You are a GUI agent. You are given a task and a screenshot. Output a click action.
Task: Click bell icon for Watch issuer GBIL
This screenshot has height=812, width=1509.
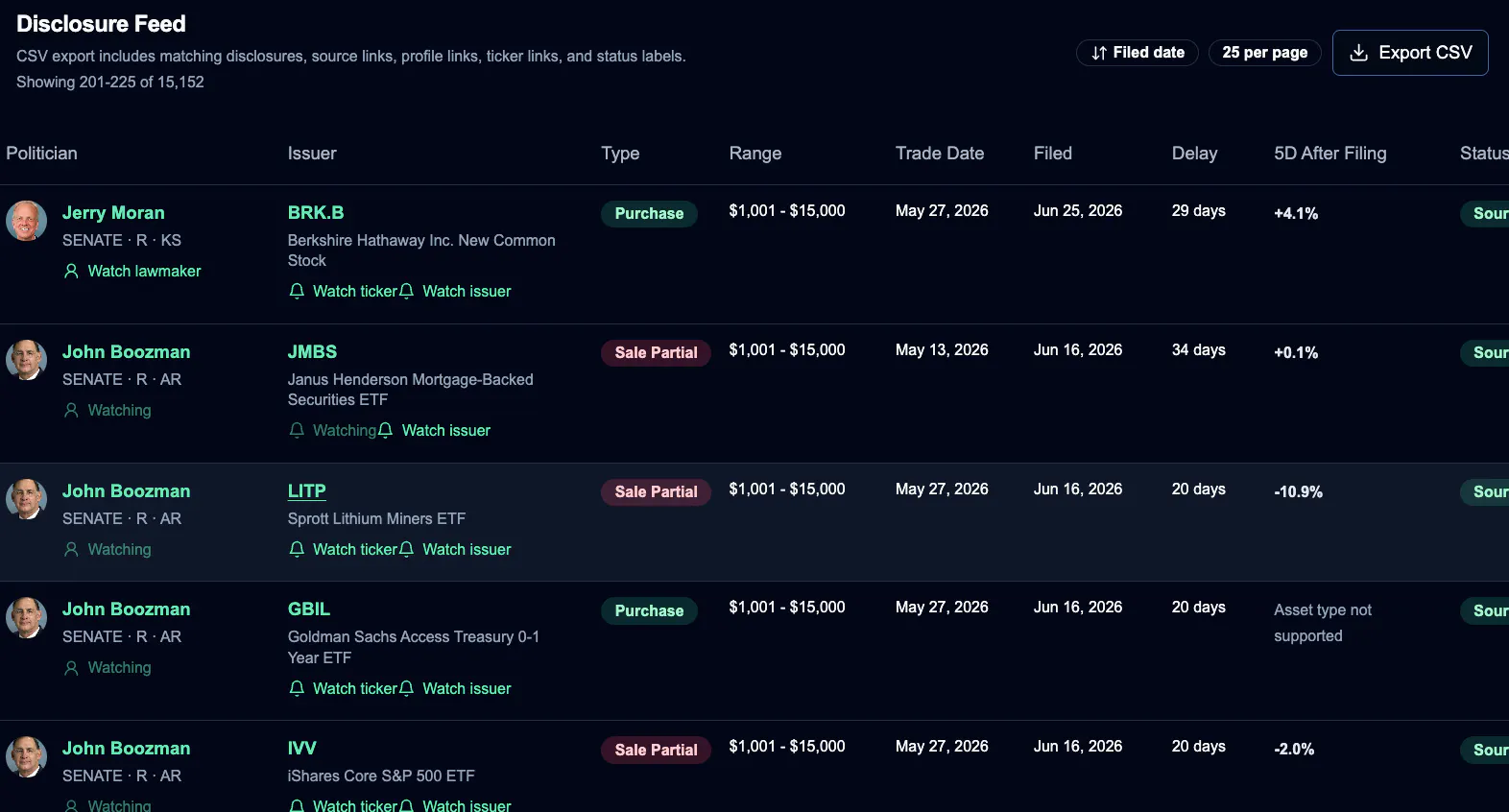(406, 688)
